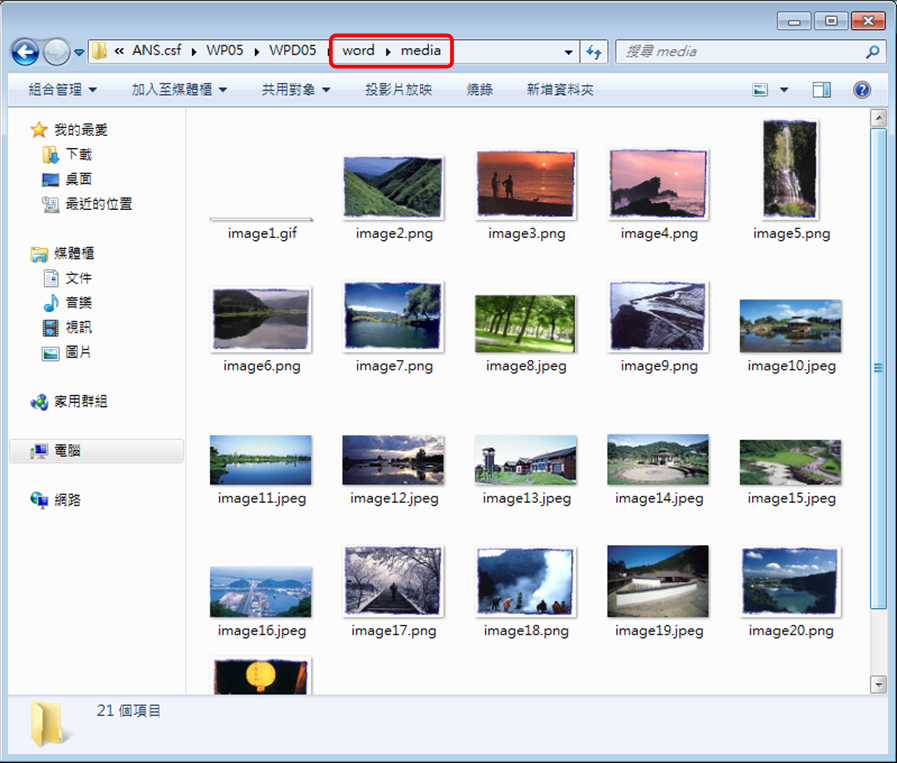Click the 燒錄 burn button
897x763 pixels.
pyautogui.click(x=479, y=89)
